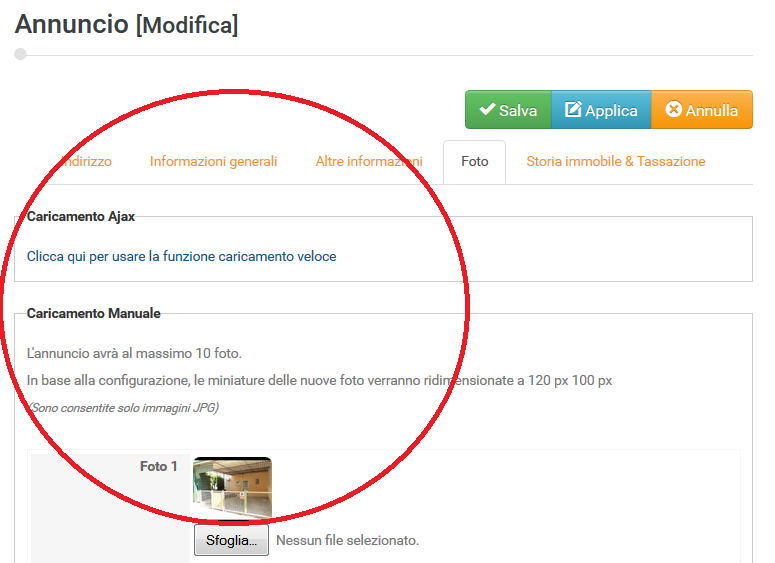Click the Foto 1 house thumbnail
The height and width of the screenshot is (563, 775).
[232, 488]
